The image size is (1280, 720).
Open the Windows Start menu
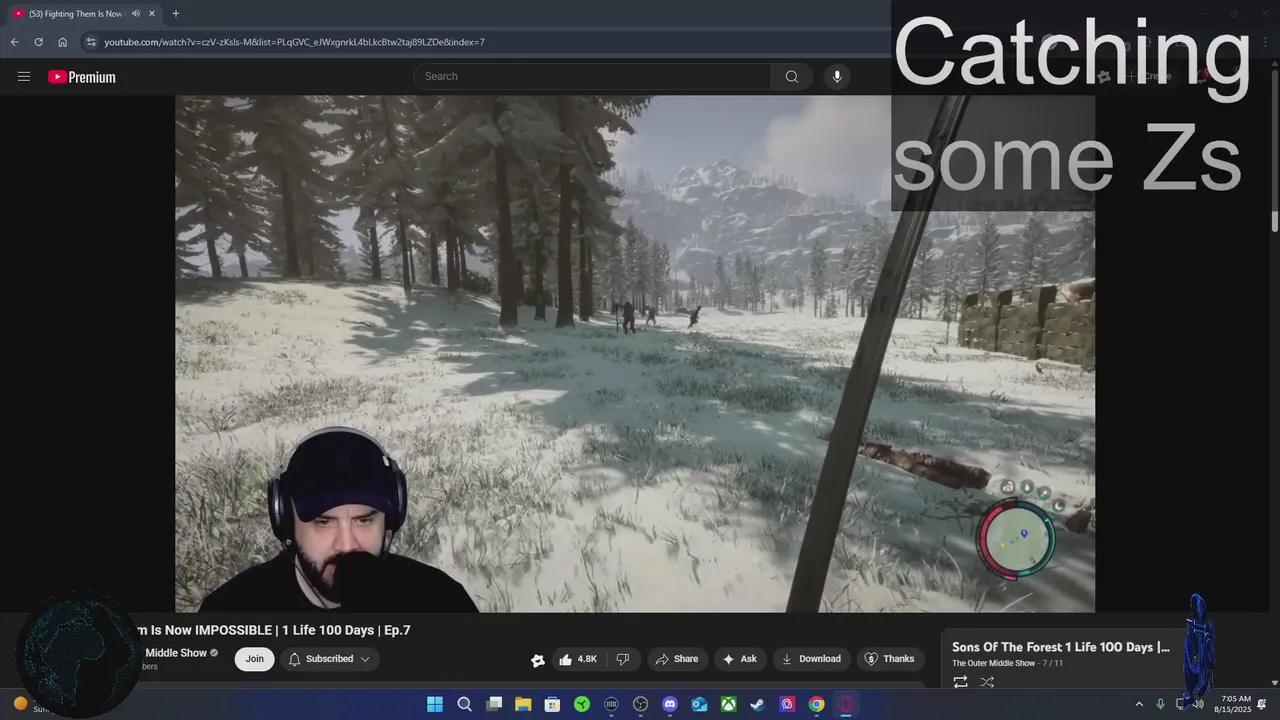(x=435, y=704)
